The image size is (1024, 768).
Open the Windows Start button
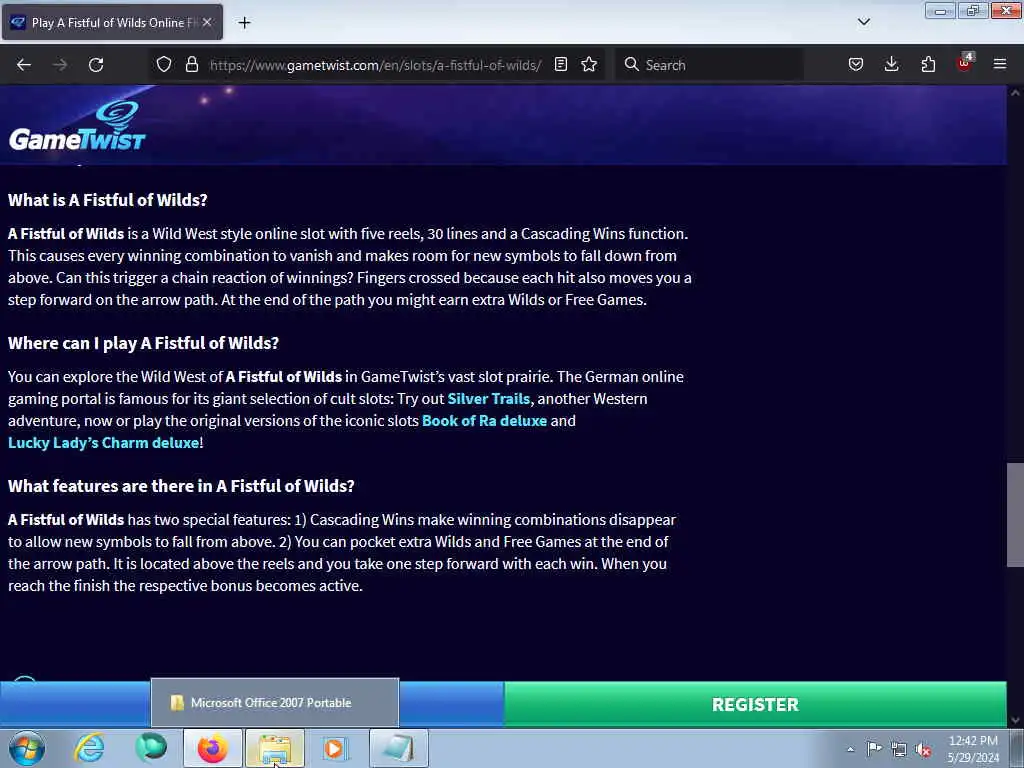point(27,748)
